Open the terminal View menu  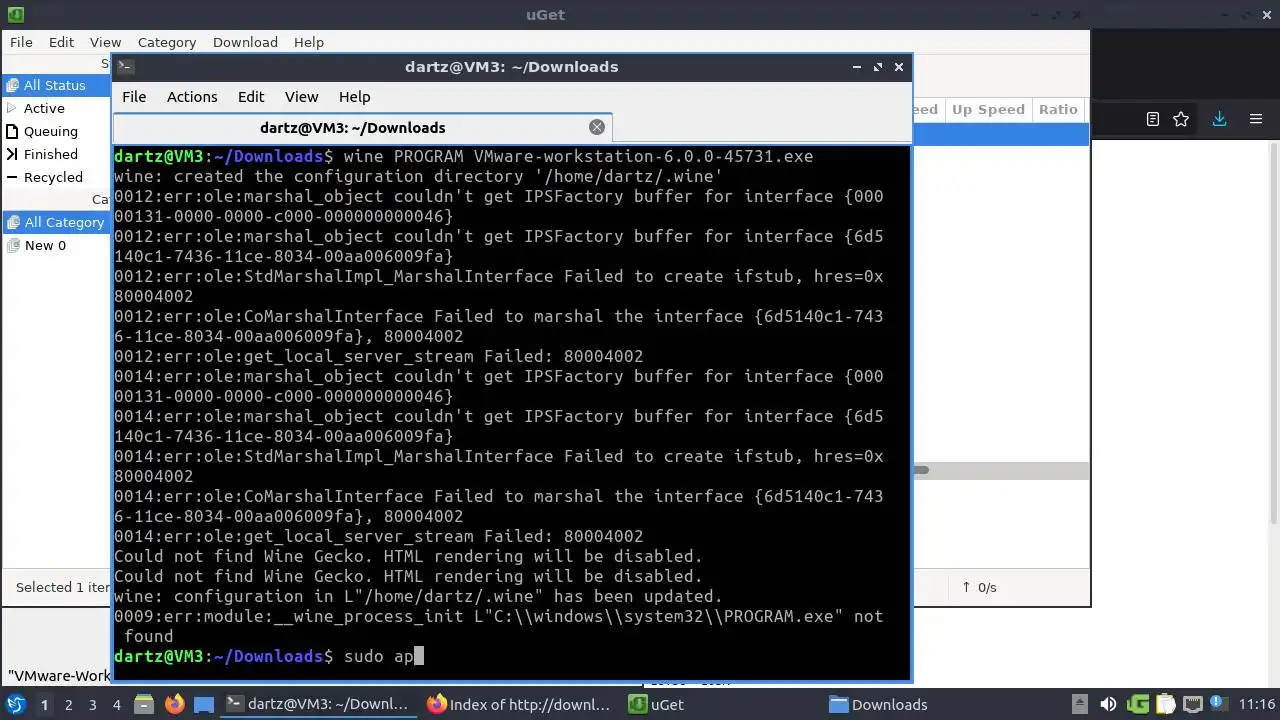[301, 97]
